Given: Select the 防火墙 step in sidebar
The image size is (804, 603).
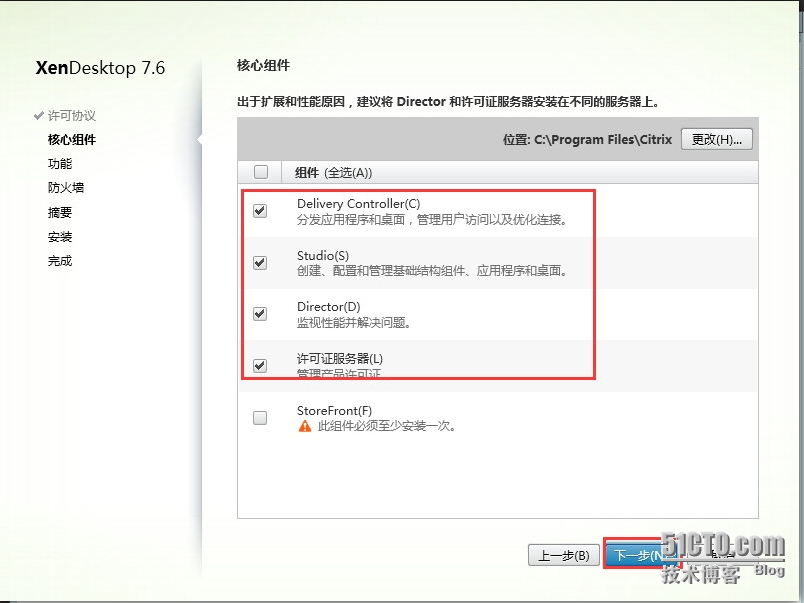Looking at the screenshot, I should pyautogui.click(x=66, y=188).
